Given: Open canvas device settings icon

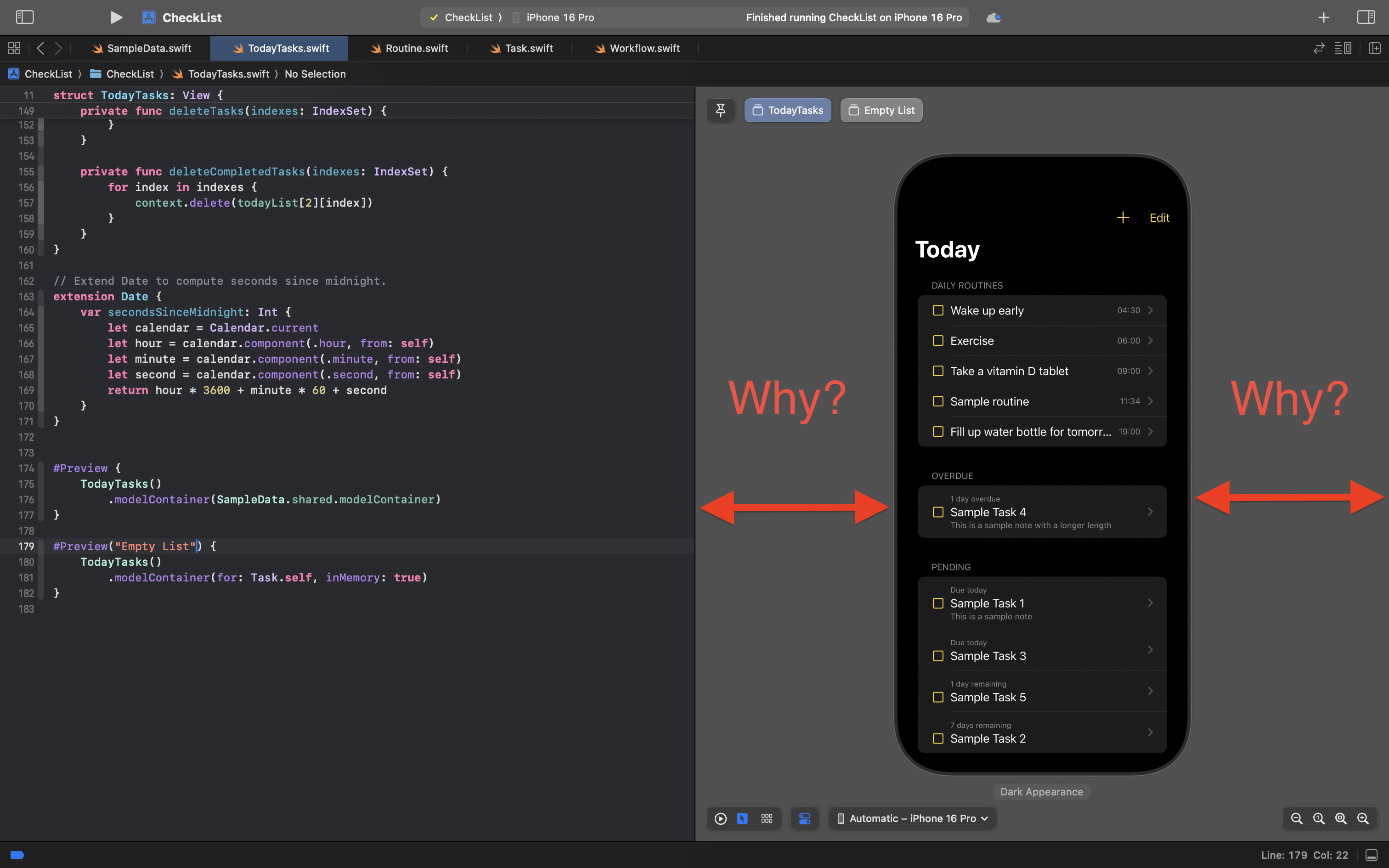Looking at the screenshot, I should [x=805, y=818].
